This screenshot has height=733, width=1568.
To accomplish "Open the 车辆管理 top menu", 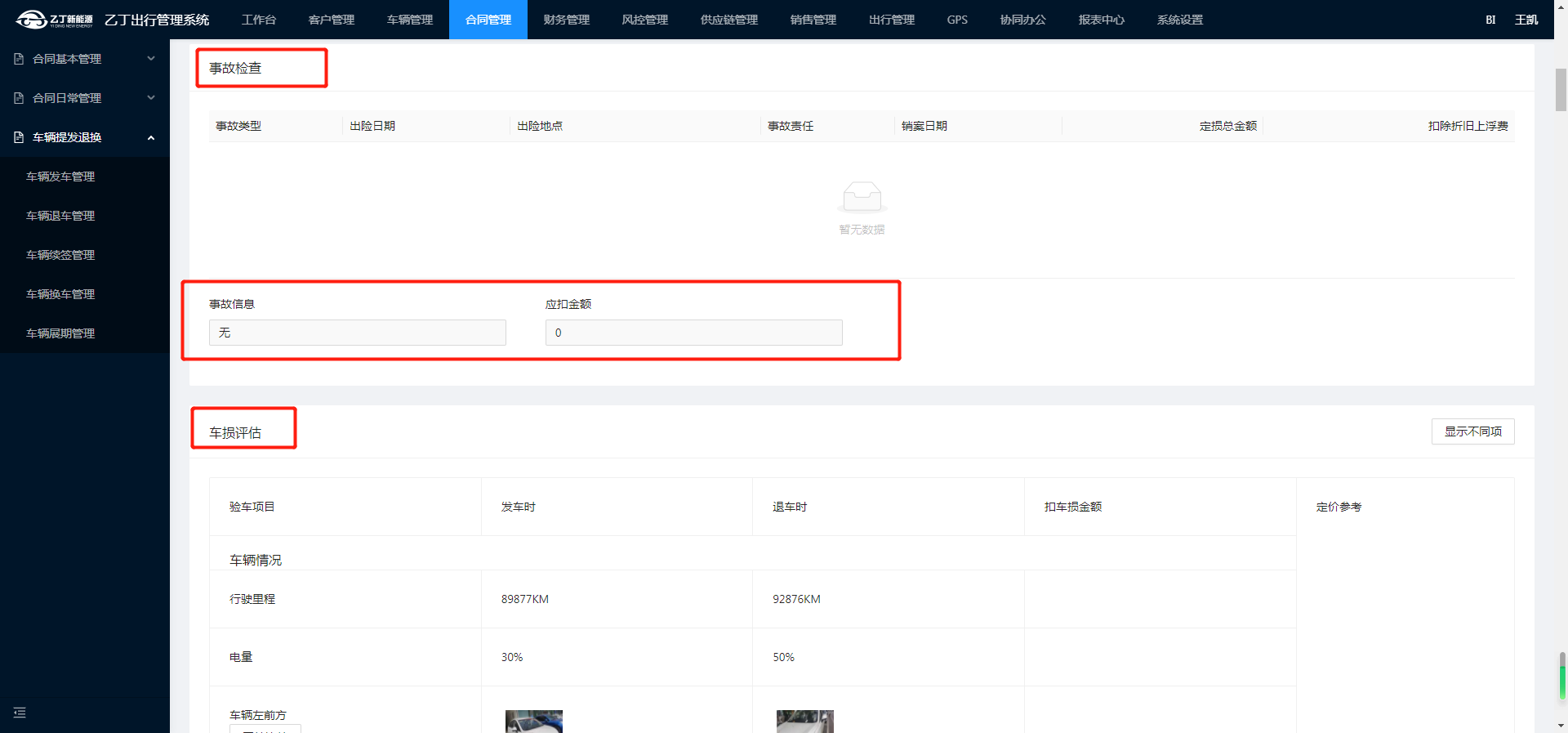I will pyautogui.click(x=410, y=20).
